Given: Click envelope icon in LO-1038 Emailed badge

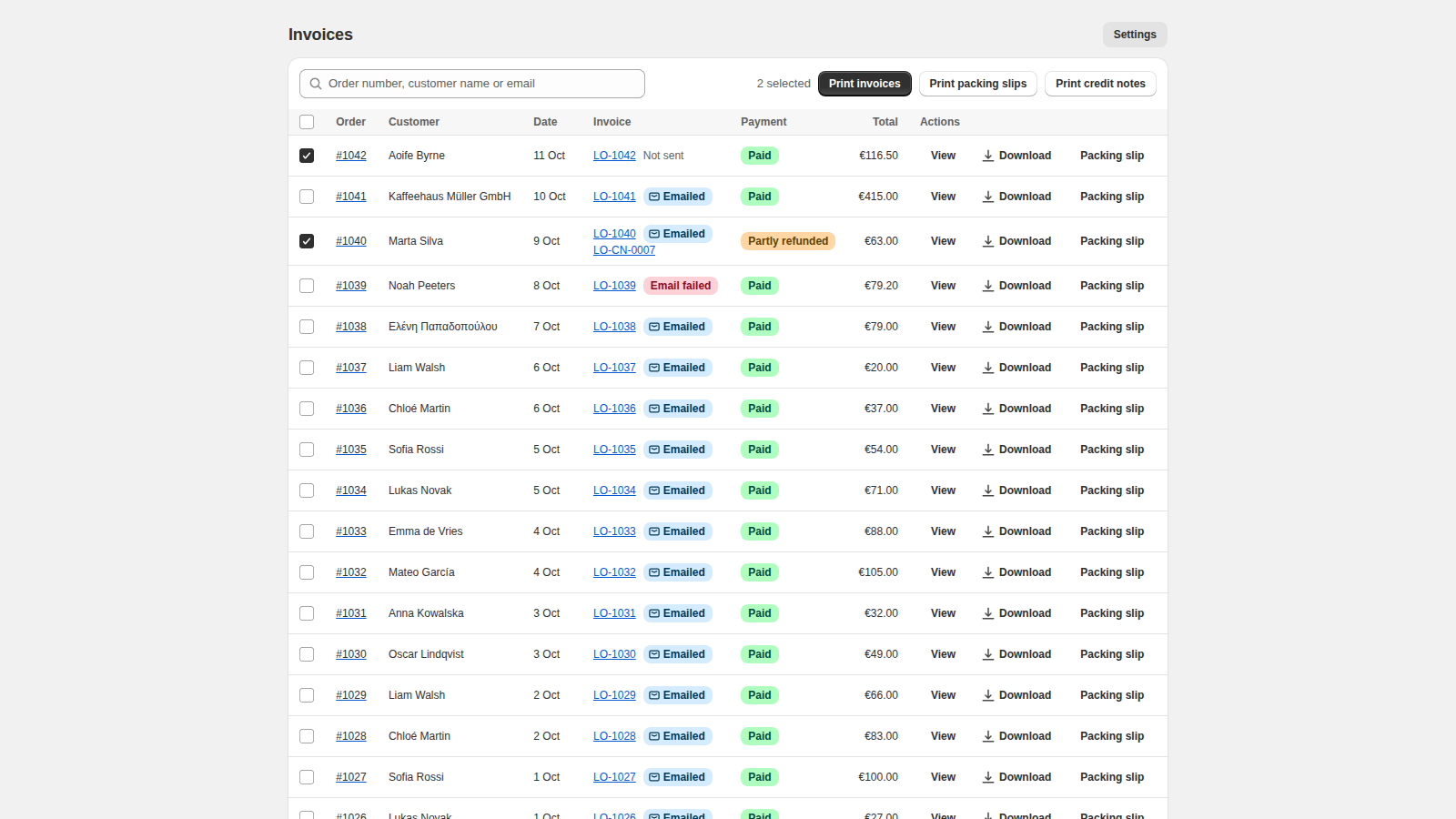Looking at the screenshot, I should pos(654,327).
